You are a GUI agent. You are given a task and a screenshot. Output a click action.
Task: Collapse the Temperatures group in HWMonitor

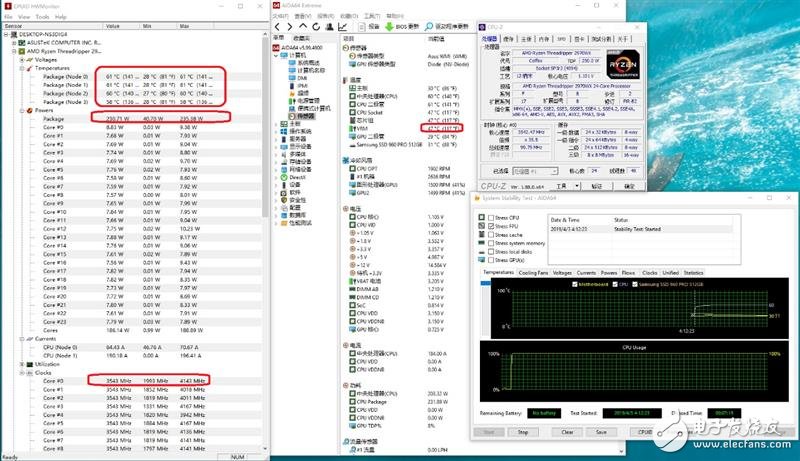pos(22,68)
